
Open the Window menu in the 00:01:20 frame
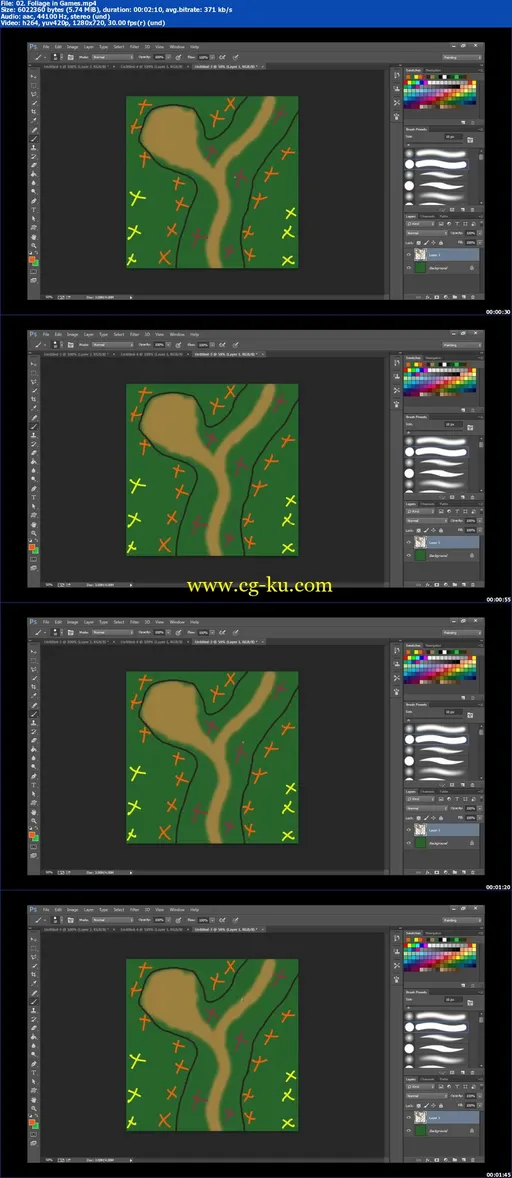click(x=176, y=621)
